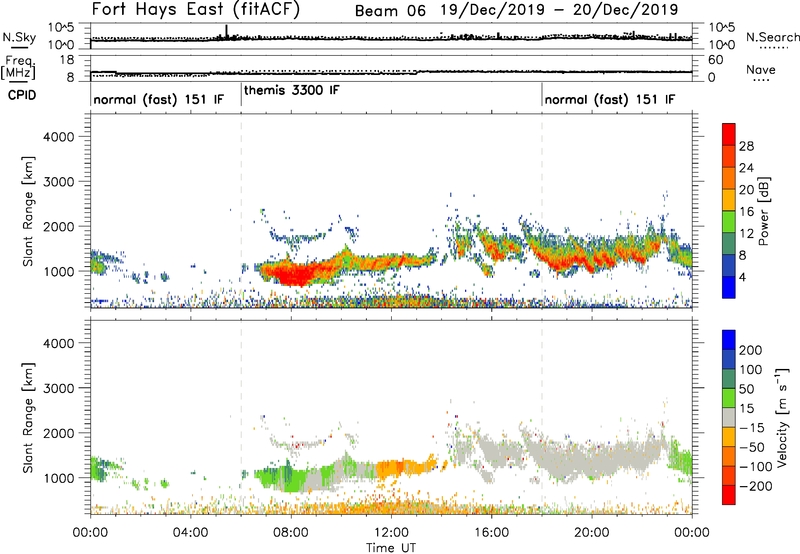Click the 'CPID' row label
Screen dimensions: 800x554
22,95
